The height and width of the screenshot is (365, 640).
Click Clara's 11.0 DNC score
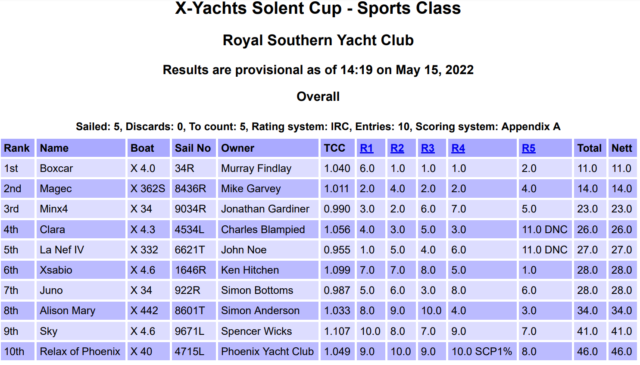point(545,229)
